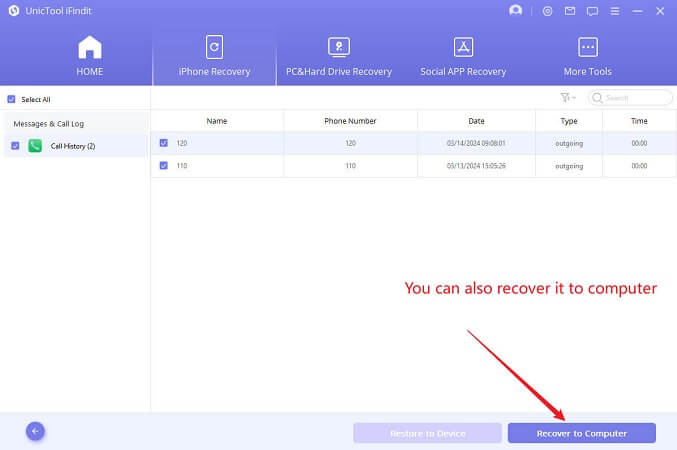Click the back arrow circle button
The height and width of the screenshot is (450, 677).
[35, 432]
